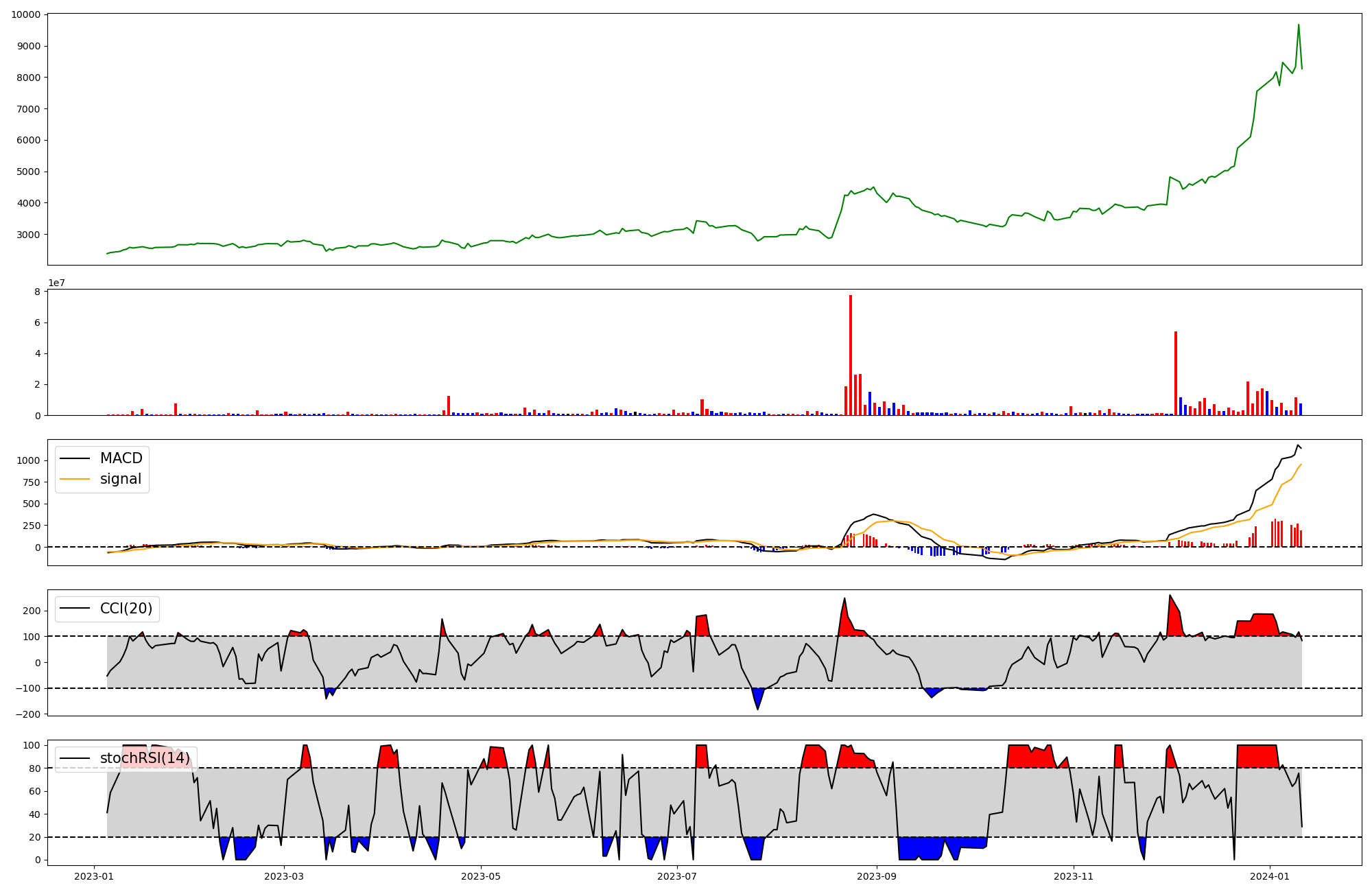Select the 2023-05 date tick label
Image resolution: width=1372 pixels, height=892 pixels.
(481, 876)
